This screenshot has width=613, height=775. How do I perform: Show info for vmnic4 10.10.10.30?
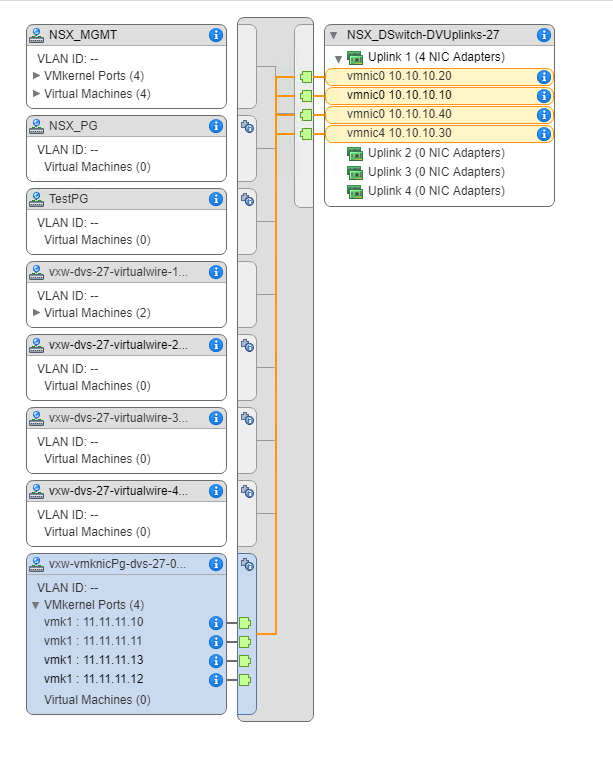pyautogui.click(x=543, y=133)
